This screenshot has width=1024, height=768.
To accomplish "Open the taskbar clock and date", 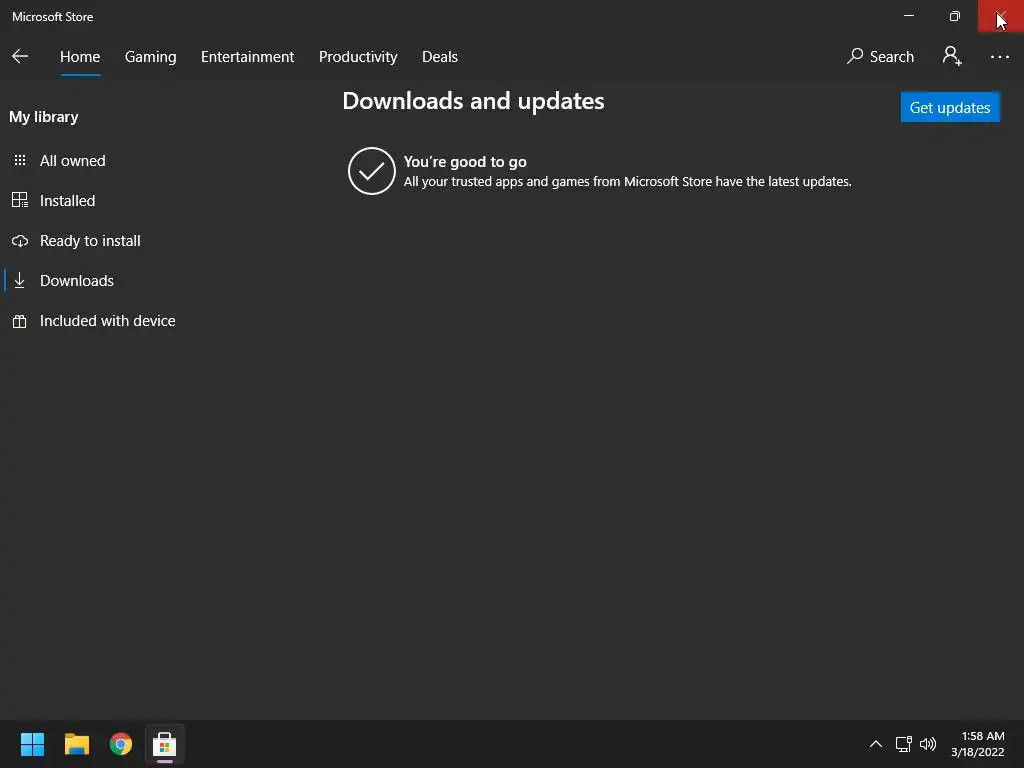I will click(x=978, y=744).
